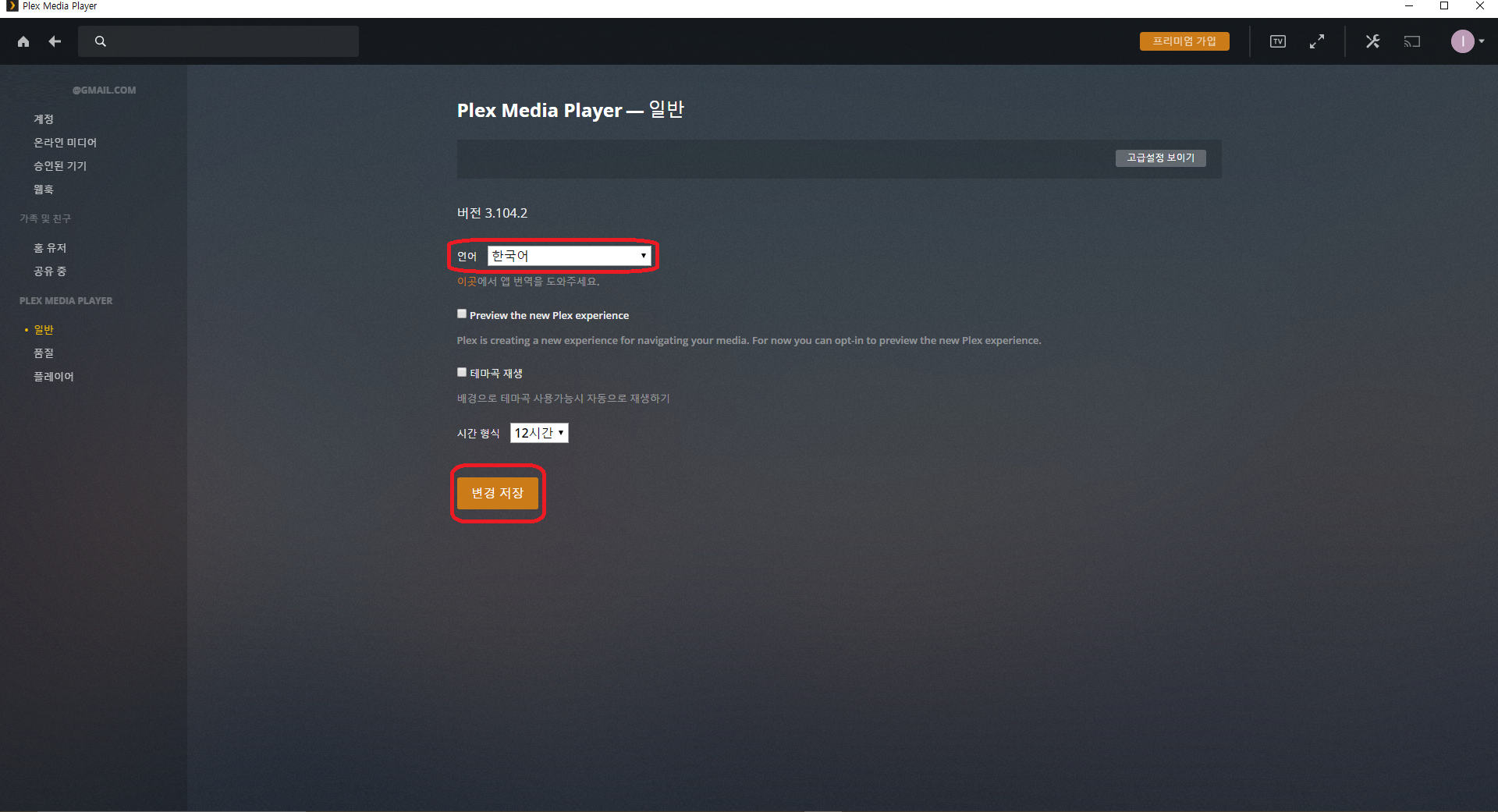Click the 변경 저장 button
Viewport: 1498px width, 812px height.
tap(498, 493)
